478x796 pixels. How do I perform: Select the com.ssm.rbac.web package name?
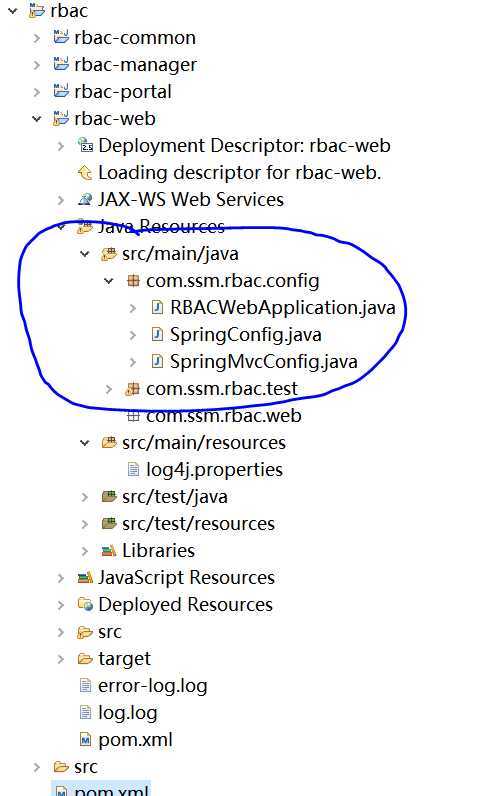[224, 416]
